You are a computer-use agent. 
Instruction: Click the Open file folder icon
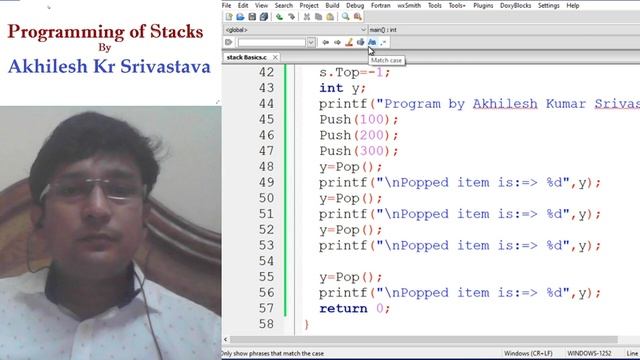[x=240, y=17]
